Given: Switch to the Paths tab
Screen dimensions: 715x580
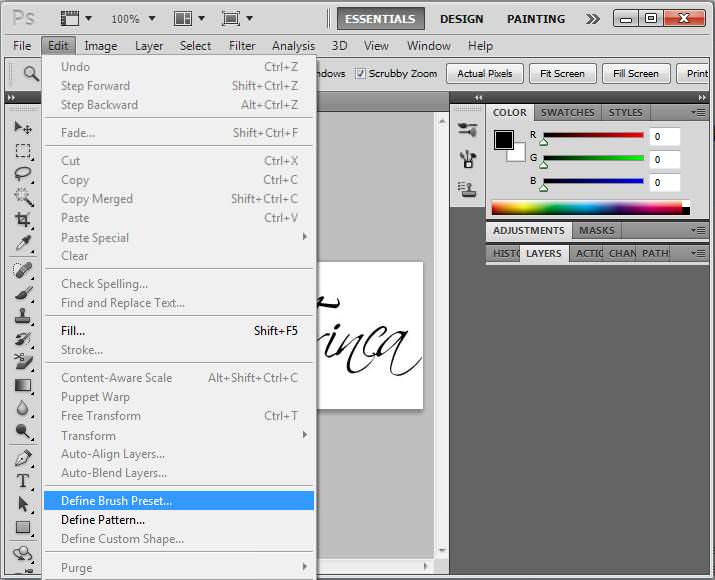Looking at the screenshot, I should [x=655, y=253].
